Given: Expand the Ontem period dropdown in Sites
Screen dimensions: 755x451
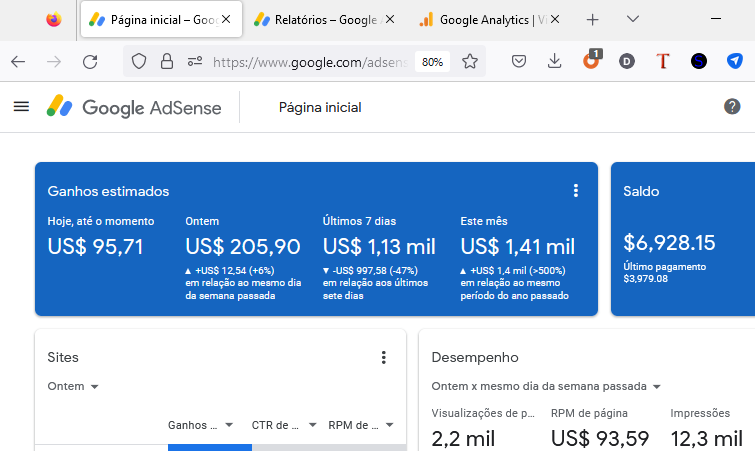Looking at the screenshot, I should [x=73, y=386].
